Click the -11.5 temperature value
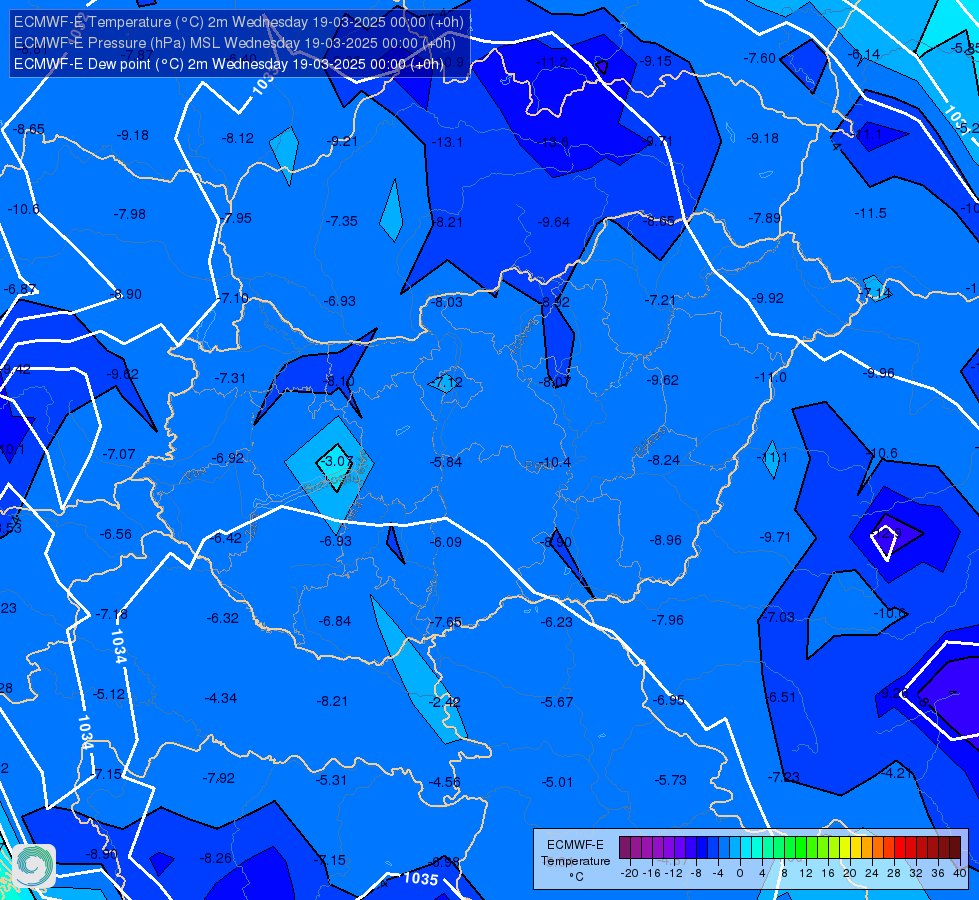 tap(870, 214)
